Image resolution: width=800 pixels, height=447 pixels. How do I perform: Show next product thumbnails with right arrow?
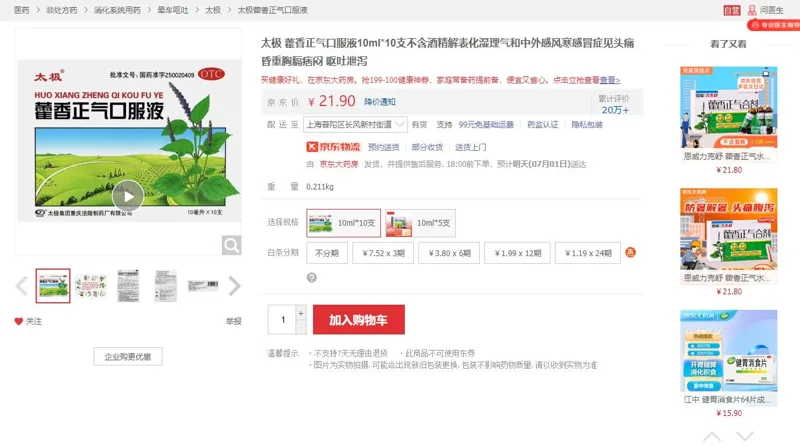pyautogui.click(x=234, y=286)
